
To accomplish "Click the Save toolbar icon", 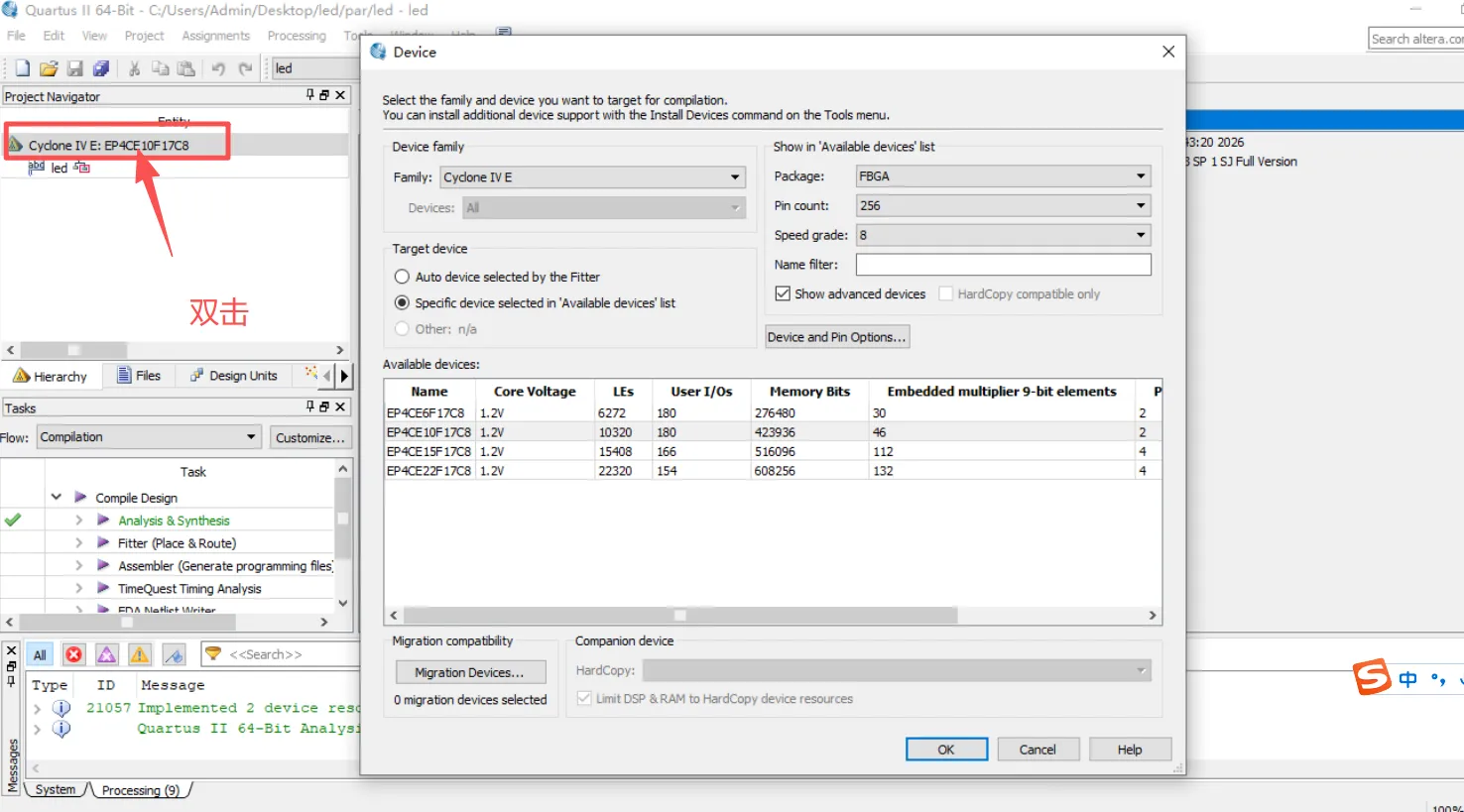I will [x=74, y=68].
